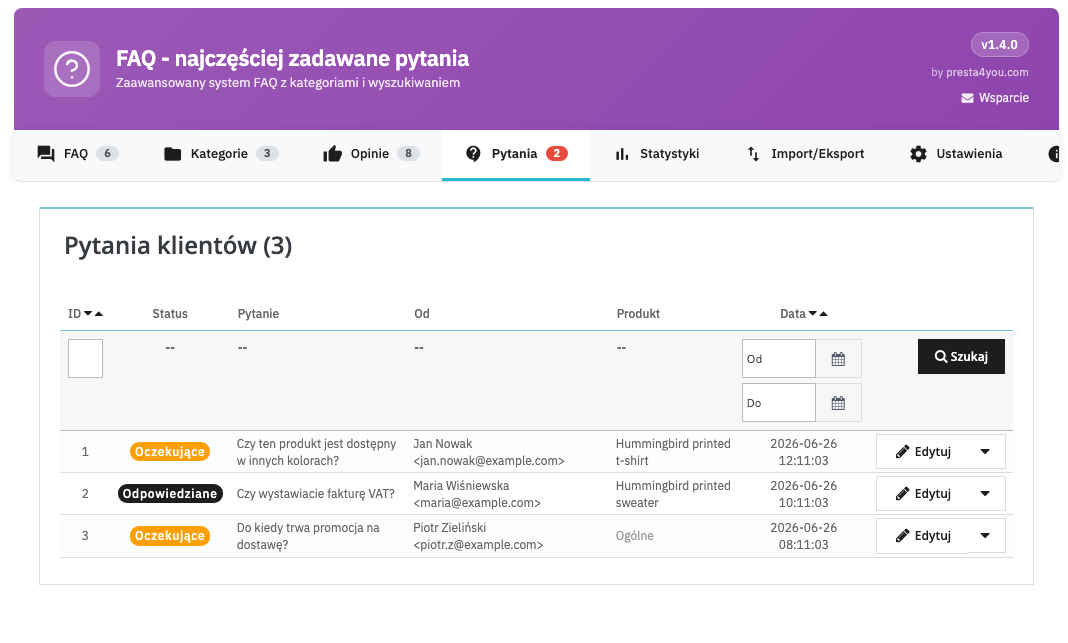Click the ID filter input field
Viewport: 1068px width, 643px height.
[85, 358]
